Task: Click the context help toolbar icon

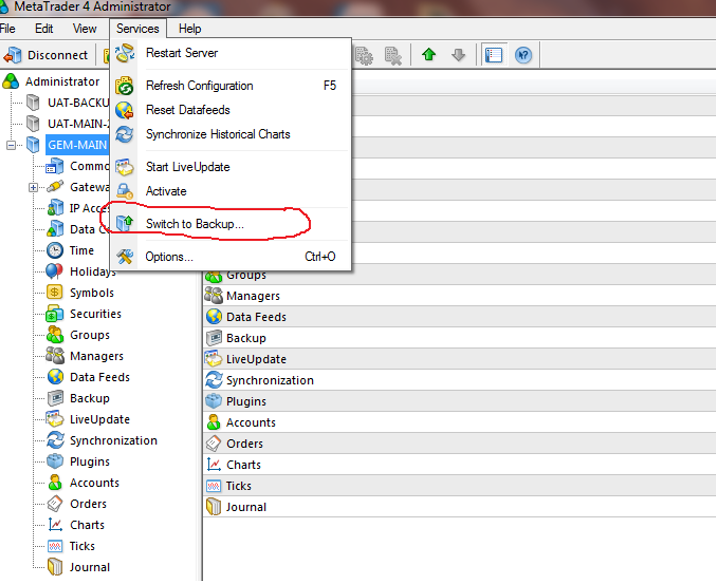Action: [x=523, y=55]
